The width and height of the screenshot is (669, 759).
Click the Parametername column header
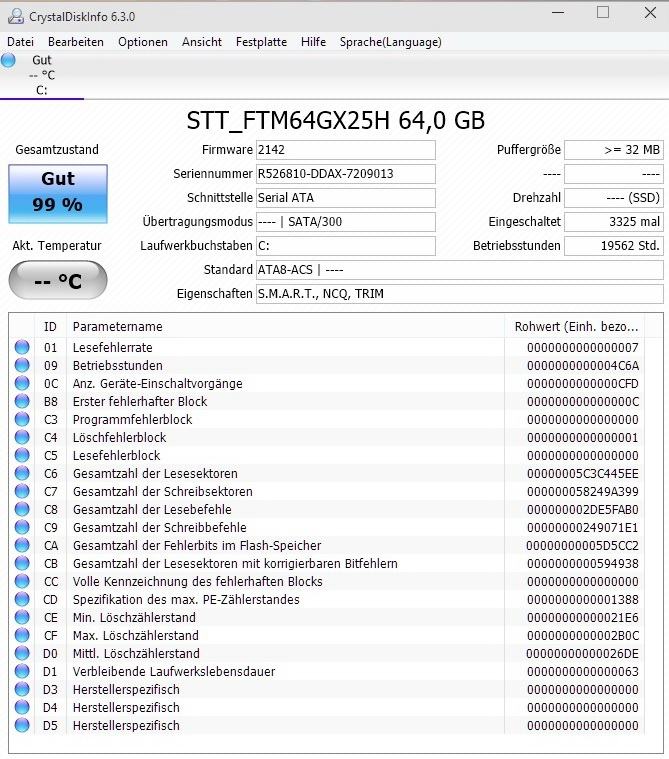(286, 327)
